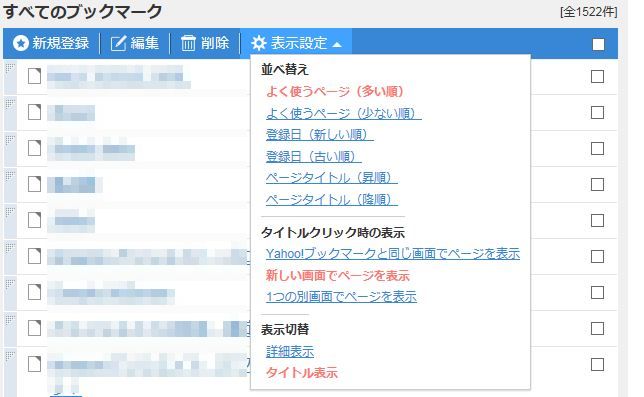
Task: Click the ninth bookmark row page icon
Action: 34,364
